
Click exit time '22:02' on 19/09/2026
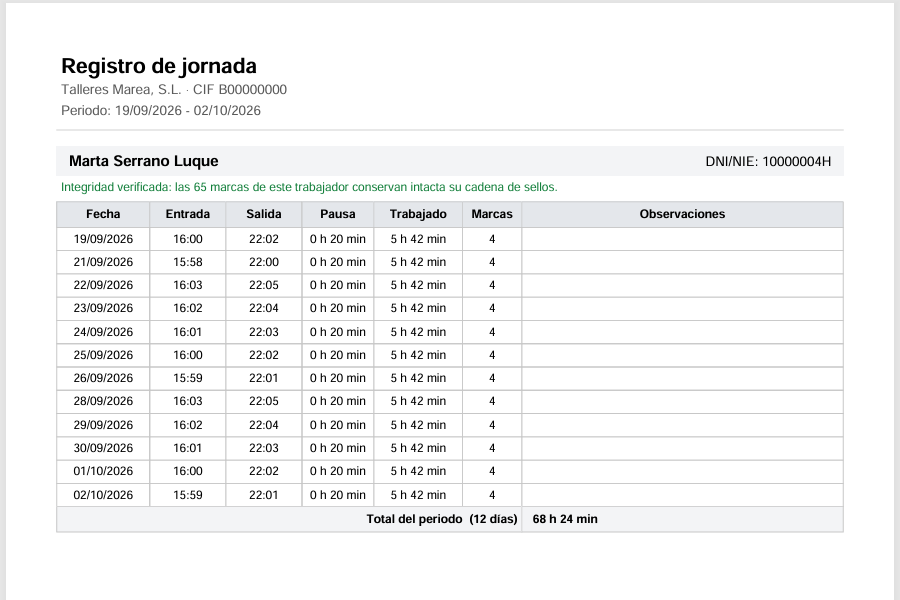(x=264, y=239)
